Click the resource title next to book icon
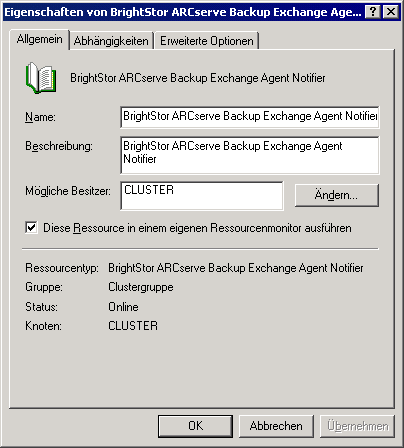404x448 pixels. (x=198, y=78)
